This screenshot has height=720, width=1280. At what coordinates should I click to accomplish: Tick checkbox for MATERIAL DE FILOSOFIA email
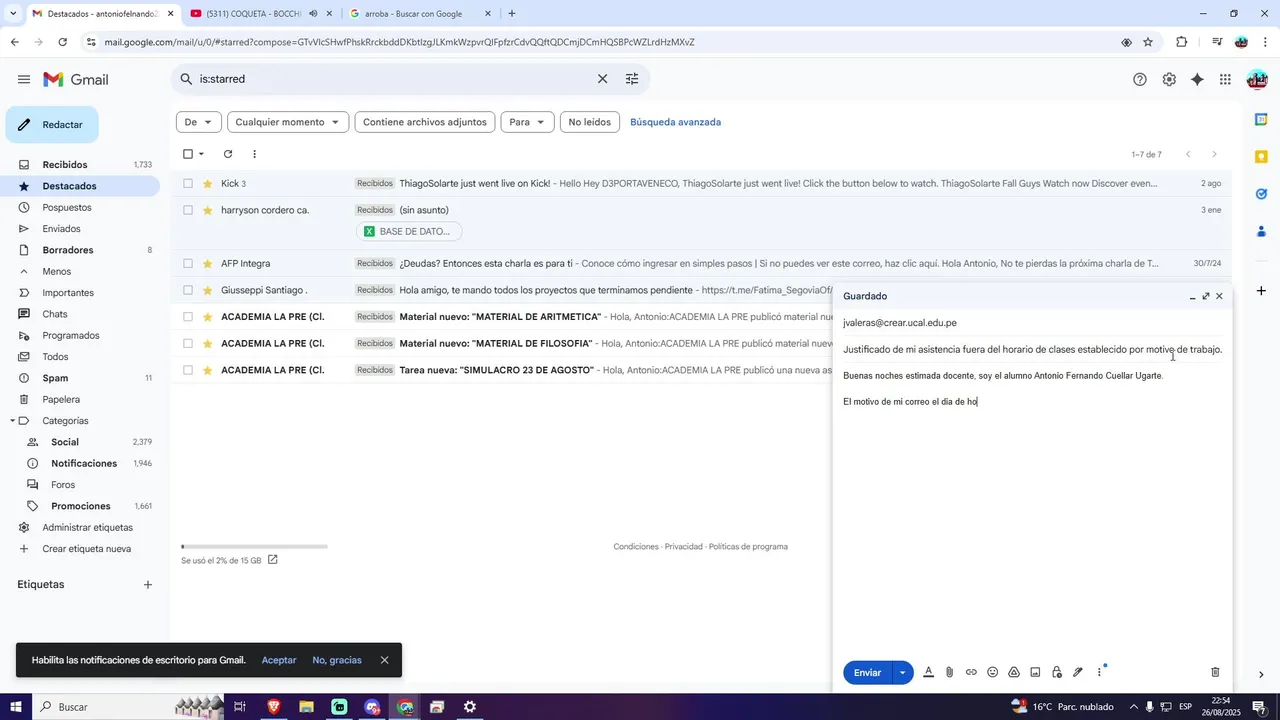pyautogui.click(x=187, y=343)
